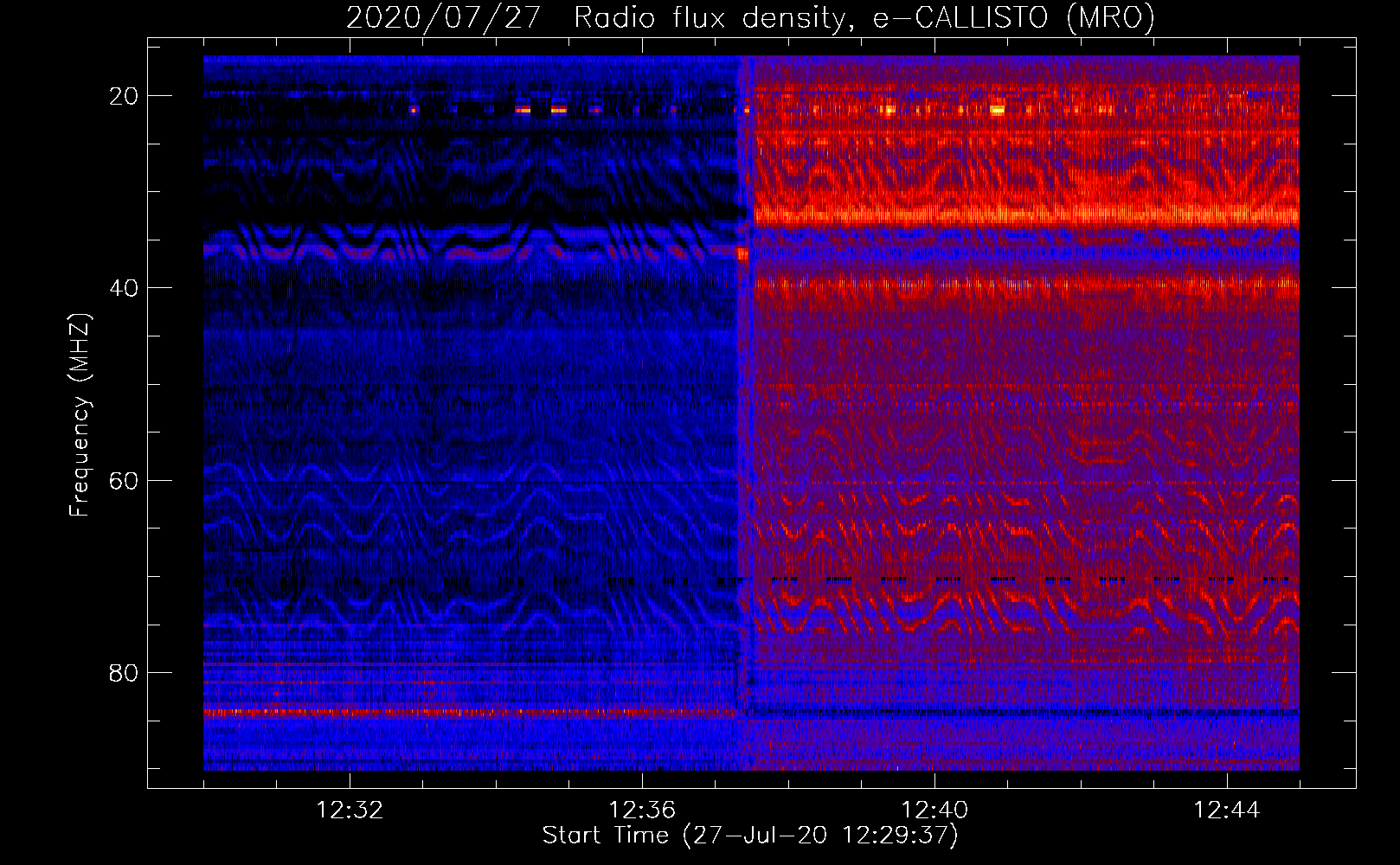Click the '40' frequency tick label
Image resolution: width=1400 pixels, height=865 pixels.
point(124,288)
